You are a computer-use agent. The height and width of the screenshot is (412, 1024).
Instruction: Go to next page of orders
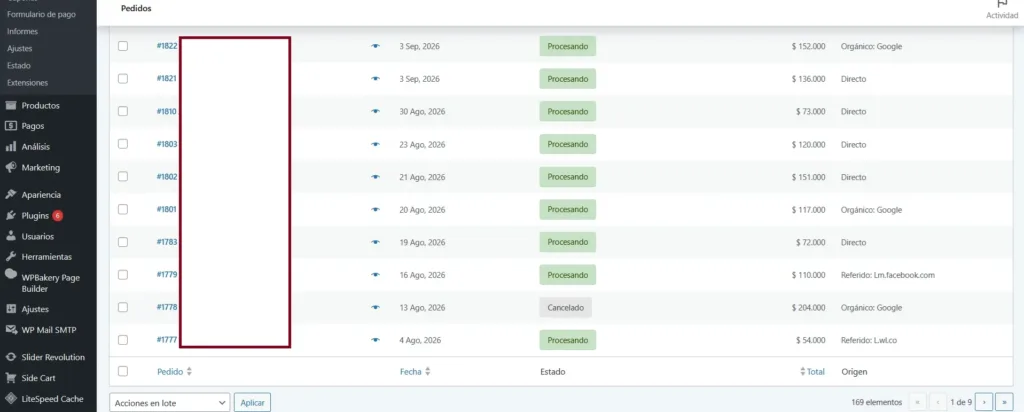tap(984, 402)
